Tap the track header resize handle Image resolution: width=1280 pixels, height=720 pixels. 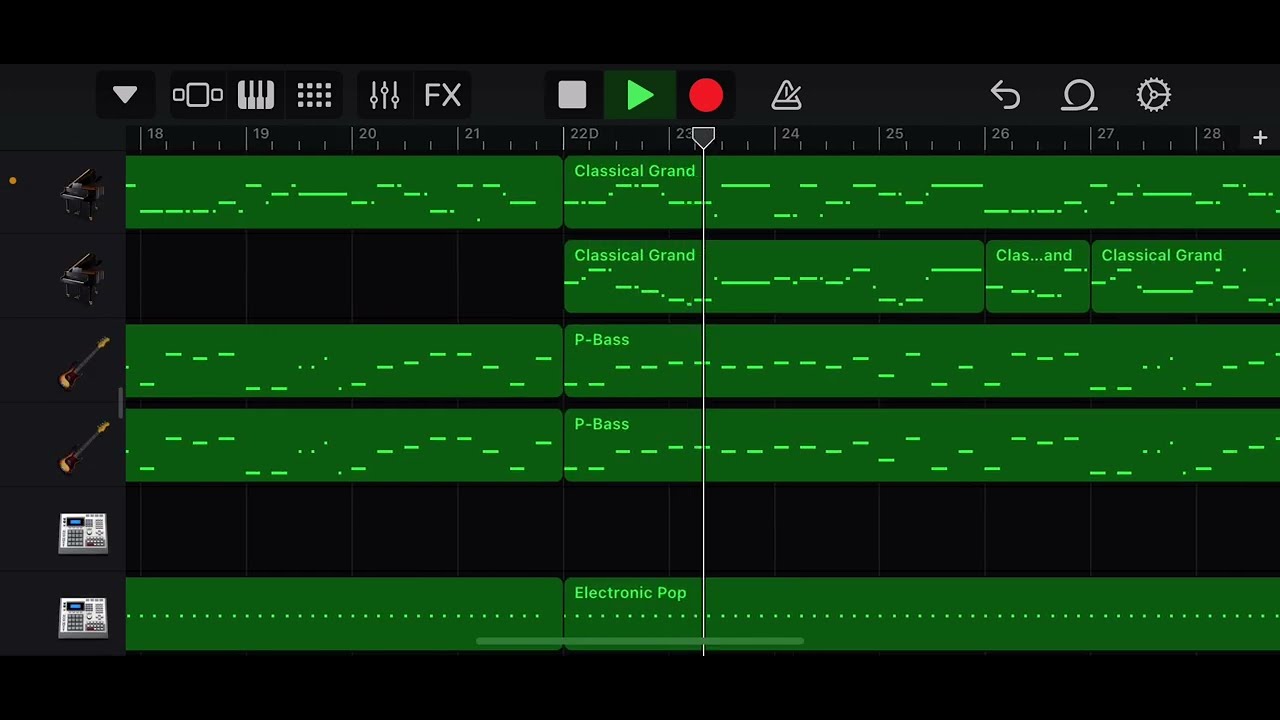pos(120,403)
